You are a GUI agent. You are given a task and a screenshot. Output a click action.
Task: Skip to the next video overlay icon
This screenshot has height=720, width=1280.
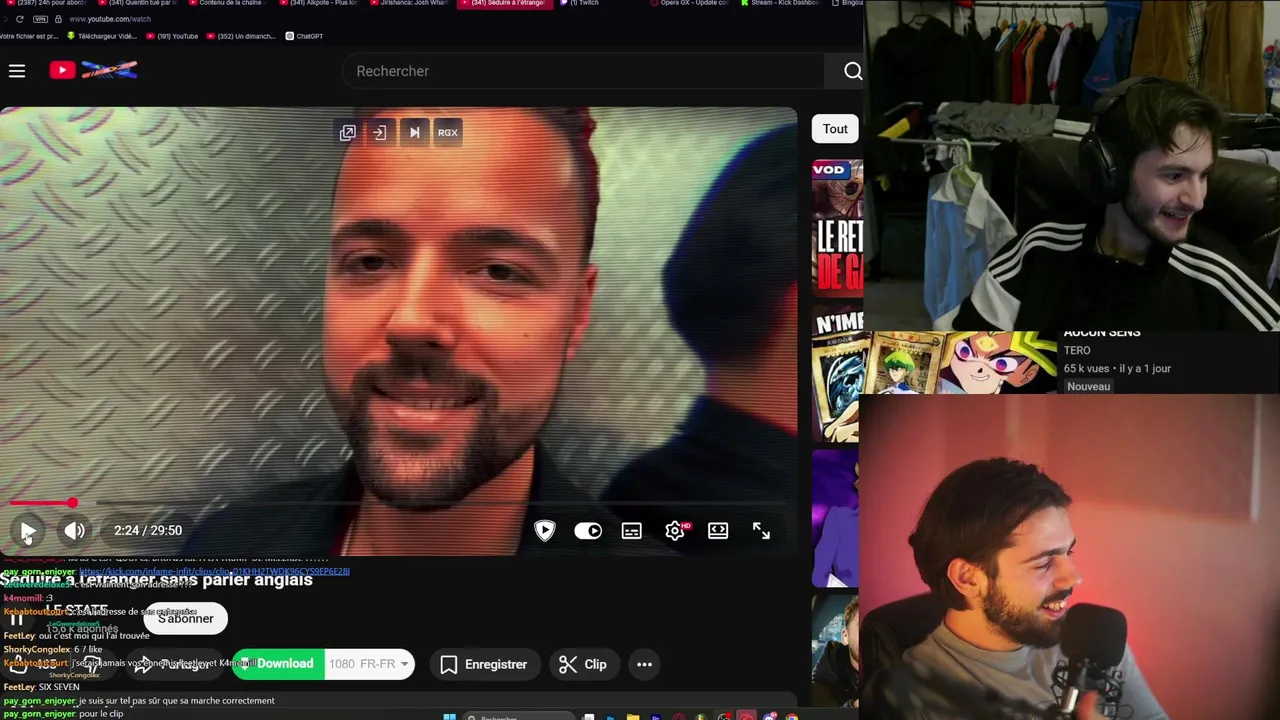(x=414, y=132)
